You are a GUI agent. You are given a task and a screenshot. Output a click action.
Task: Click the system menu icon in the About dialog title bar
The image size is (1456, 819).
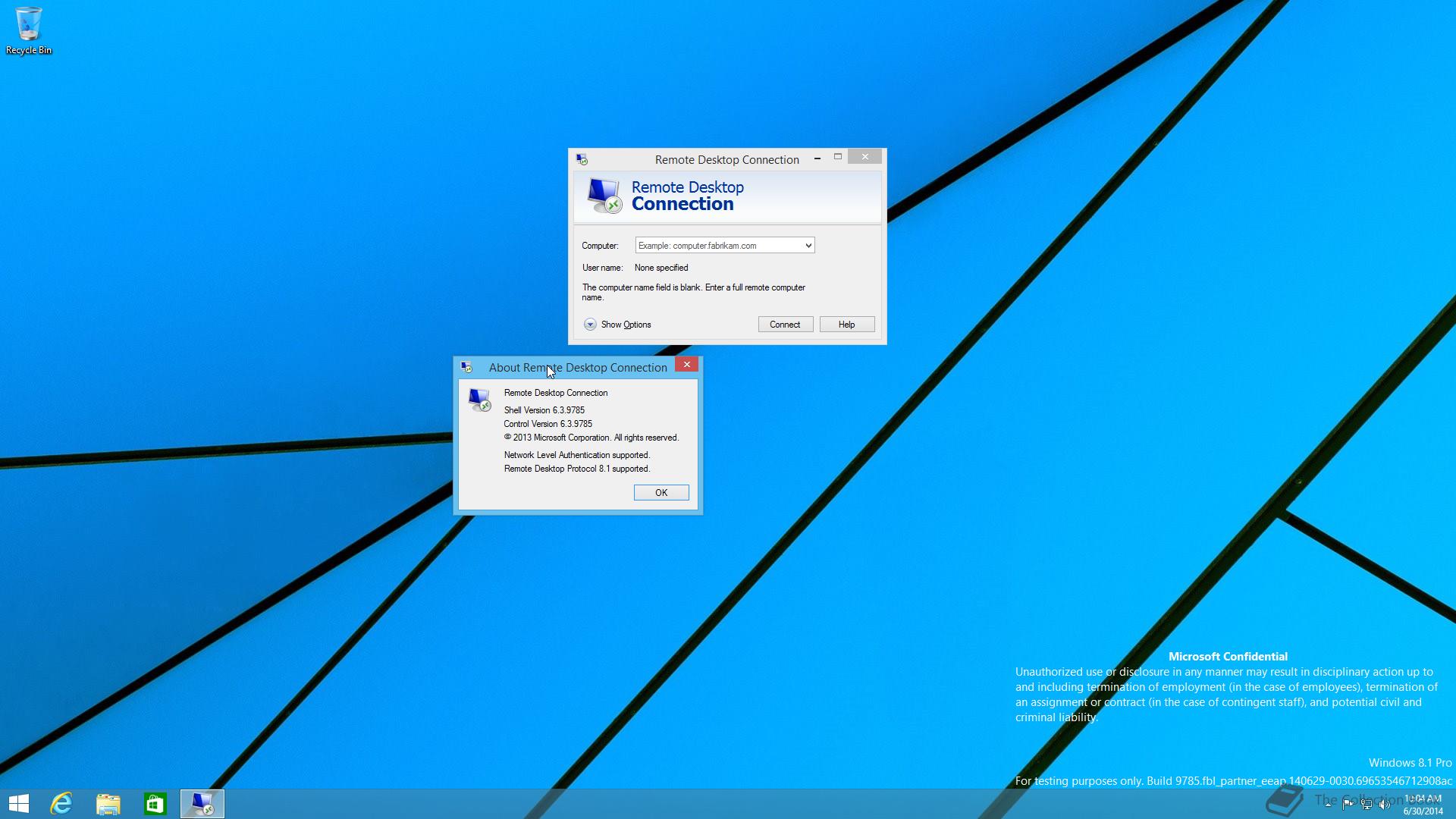466,367
